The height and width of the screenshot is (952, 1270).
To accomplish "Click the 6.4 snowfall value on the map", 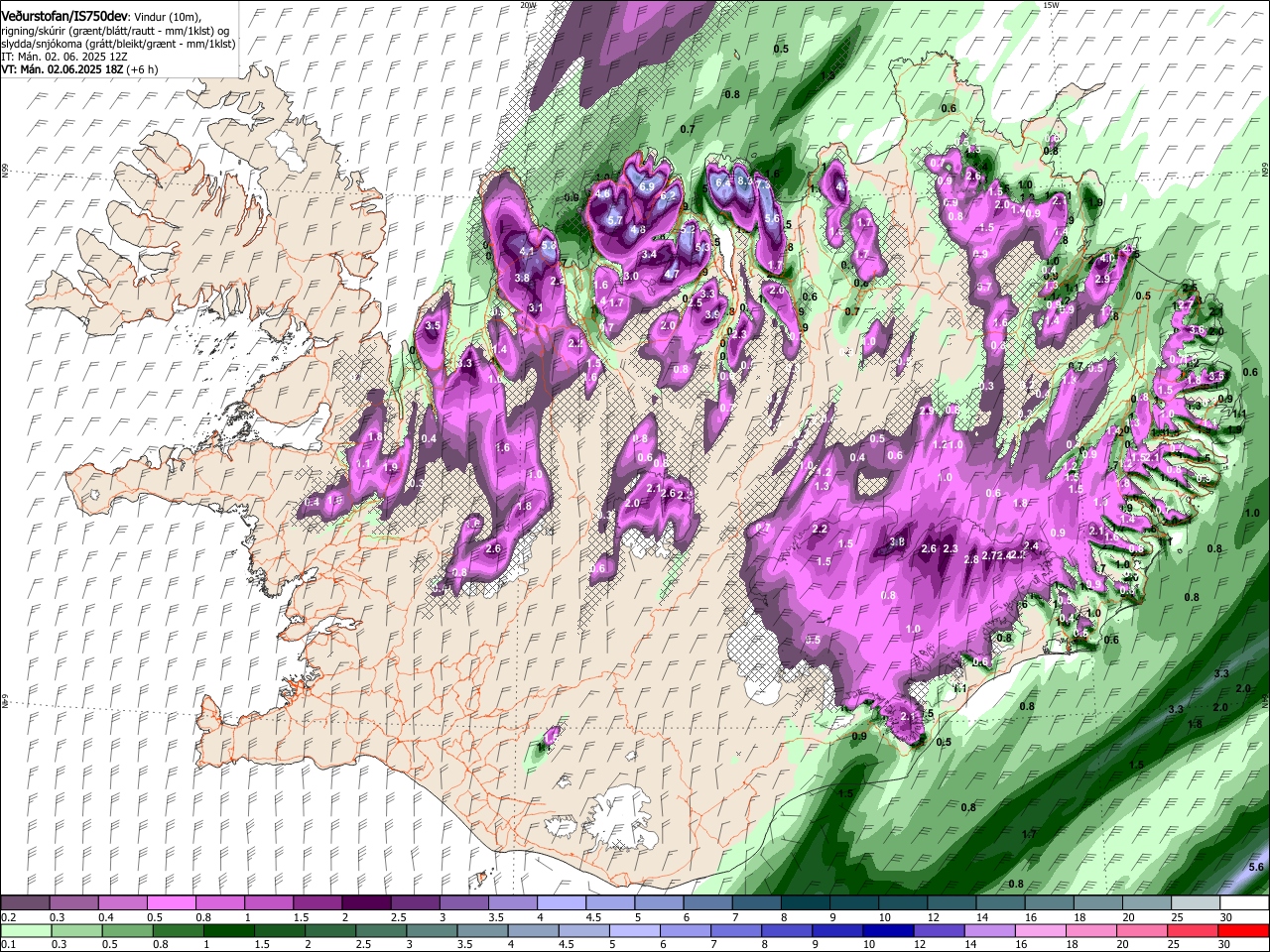I will pyautogui.click(x=722, y=181).
